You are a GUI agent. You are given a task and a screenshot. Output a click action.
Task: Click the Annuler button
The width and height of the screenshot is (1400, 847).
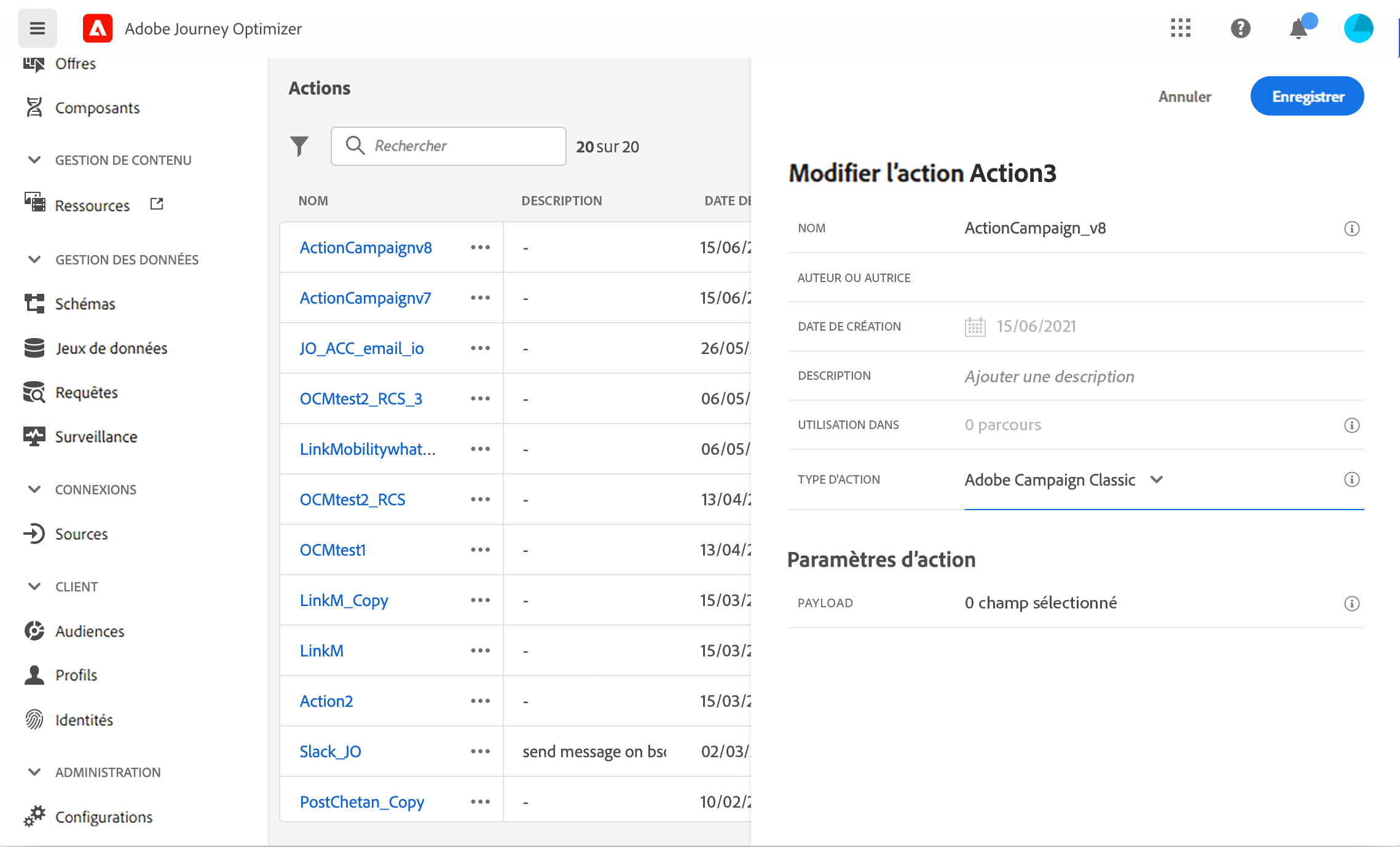coord(1184,97)
